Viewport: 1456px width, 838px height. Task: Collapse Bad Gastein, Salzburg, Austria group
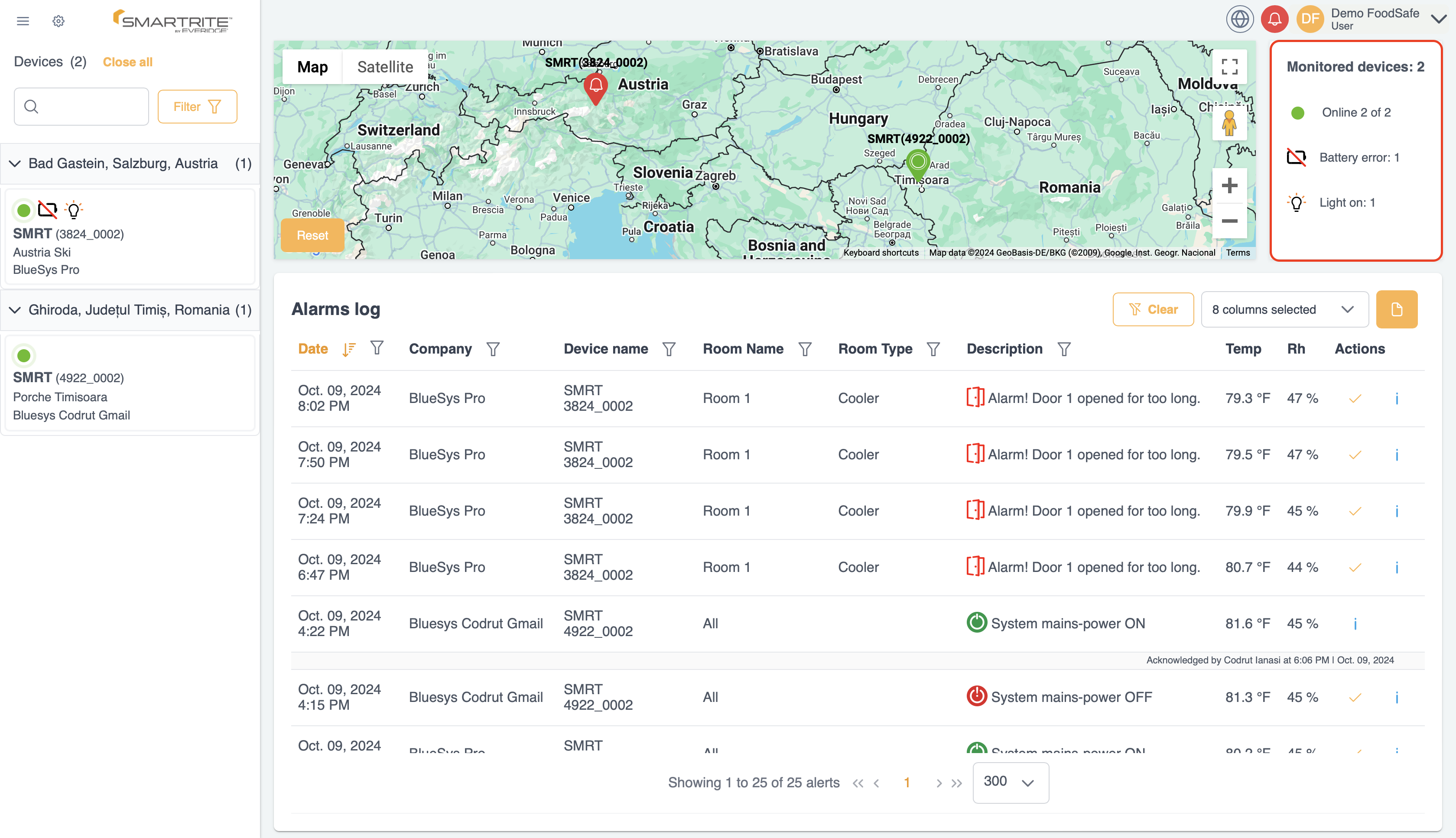[x=16, y=163]
